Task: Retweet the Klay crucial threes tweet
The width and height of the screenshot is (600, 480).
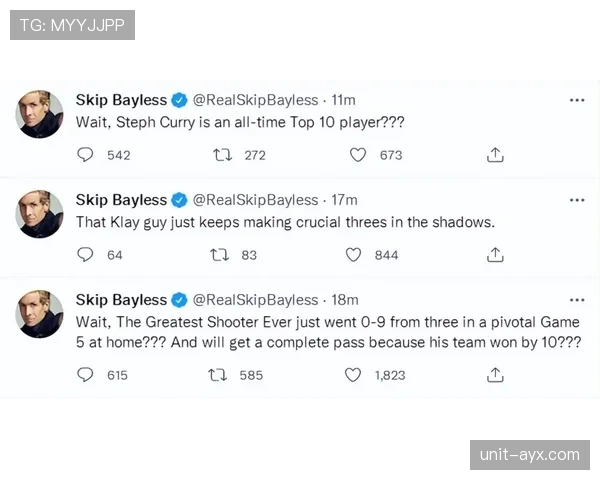Action: coord(219,255)
